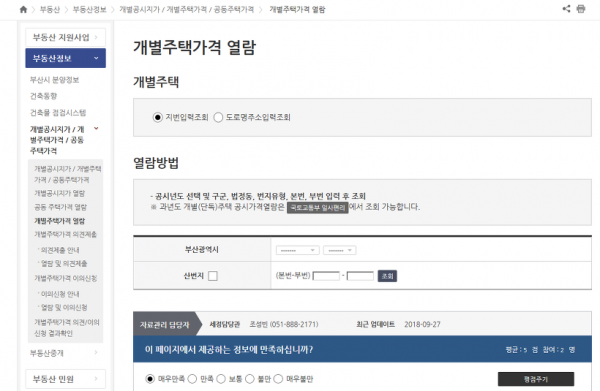Viewport: 600px width, 391px height.
Task: Click the 부번 number input field
Action: (360, 276)
